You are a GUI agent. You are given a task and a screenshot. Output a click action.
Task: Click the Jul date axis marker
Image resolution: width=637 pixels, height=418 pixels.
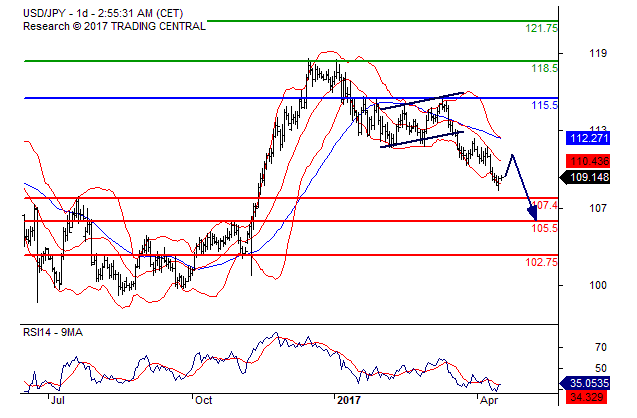pos(57,399)
